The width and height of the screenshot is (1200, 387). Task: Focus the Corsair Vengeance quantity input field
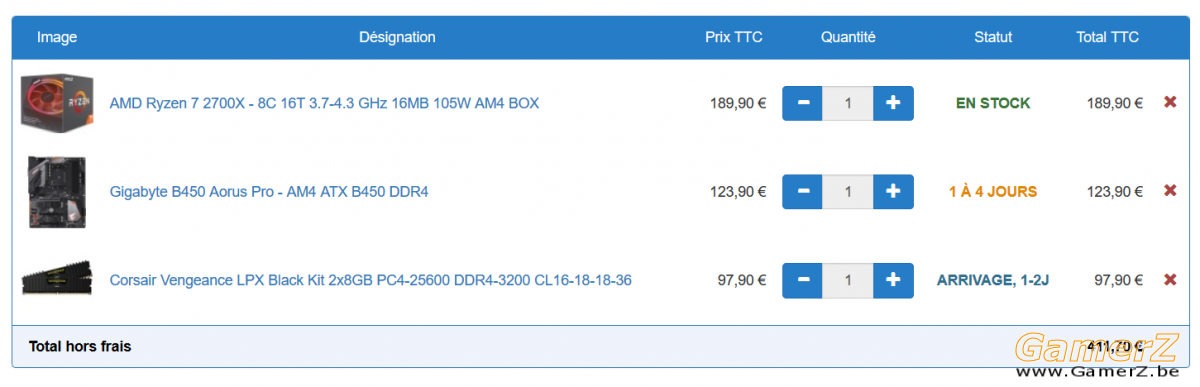pyautogui.click(x=848, y=280)
